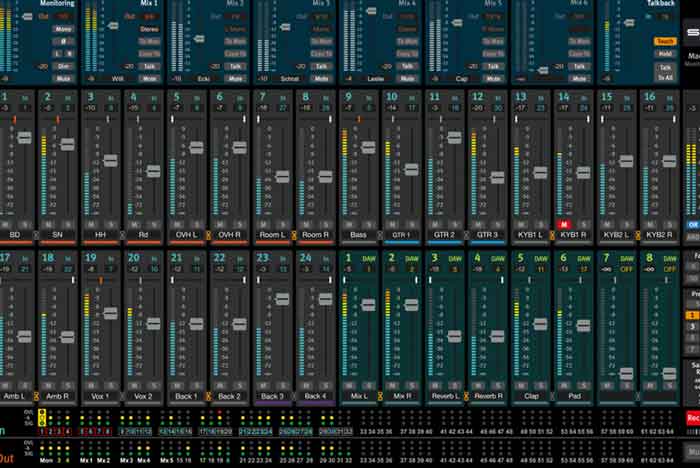Mute the BD channel
This screenshot has width=700, height=468.
pos(6,225)
